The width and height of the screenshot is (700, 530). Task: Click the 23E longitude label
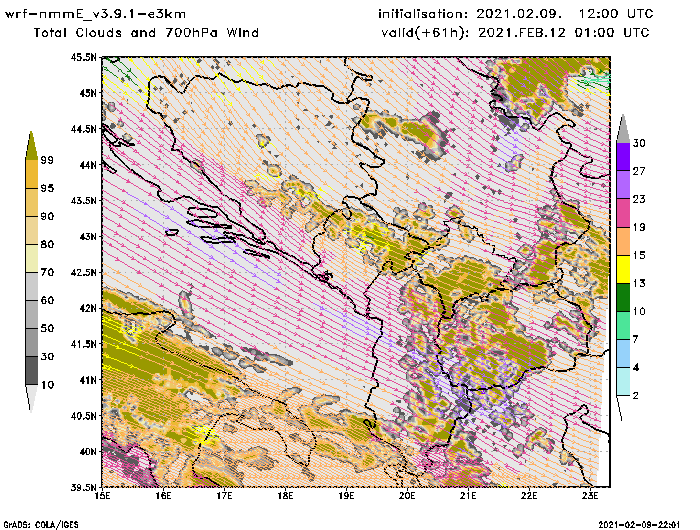tap(590, 496)
